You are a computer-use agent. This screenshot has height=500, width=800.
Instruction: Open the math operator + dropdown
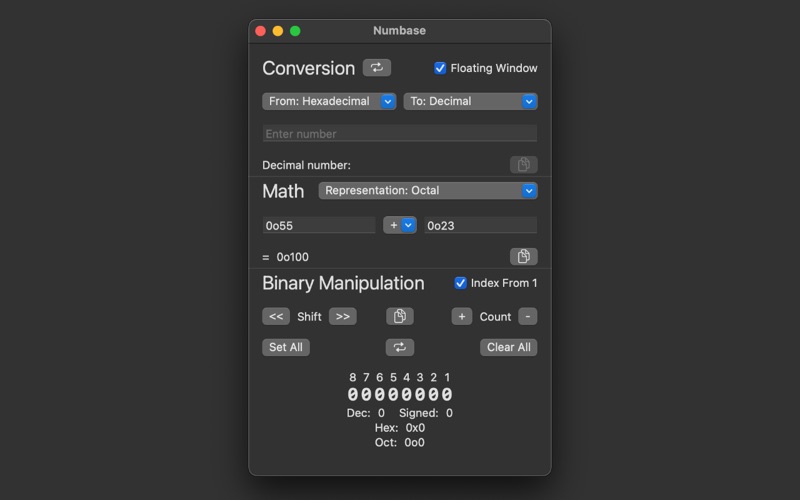point(399,225)
